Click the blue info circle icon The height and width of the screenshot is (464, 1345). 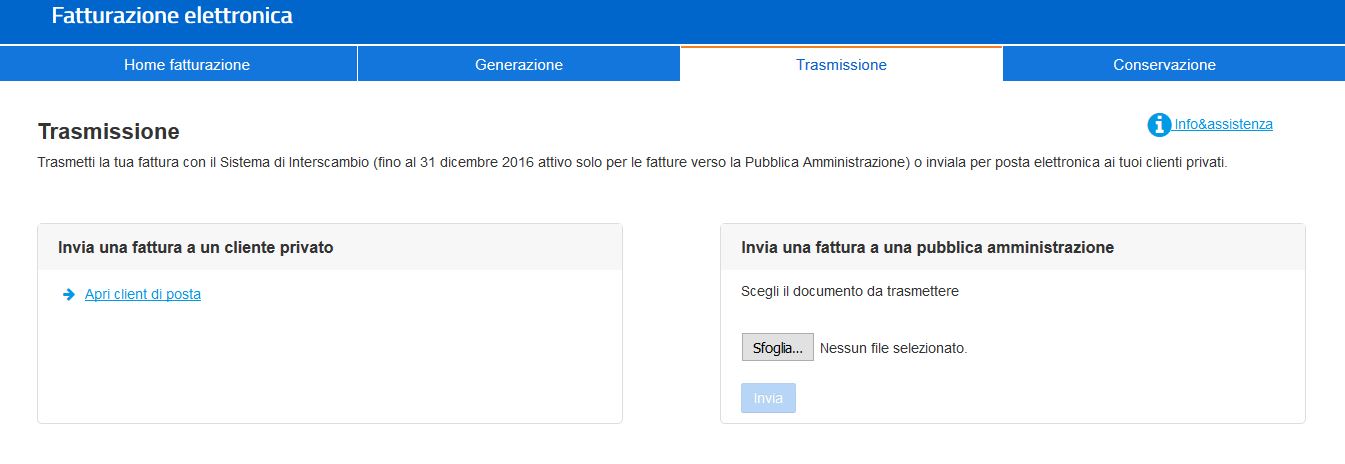pos(1159,125)
